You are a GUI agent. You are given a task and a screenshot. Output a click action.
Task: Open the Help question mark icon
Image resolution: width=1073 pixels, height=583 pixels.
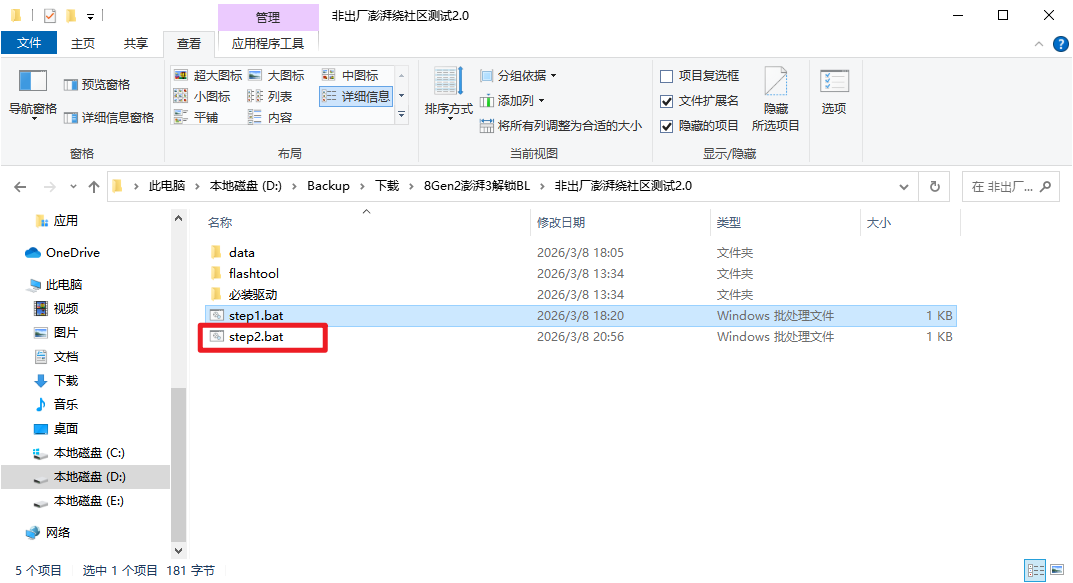pyautogui.click(x=1060, y=44)
